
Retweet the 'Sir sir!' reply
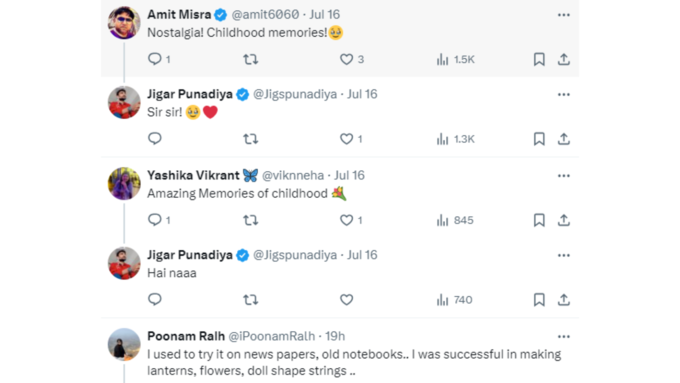[251, 139]
